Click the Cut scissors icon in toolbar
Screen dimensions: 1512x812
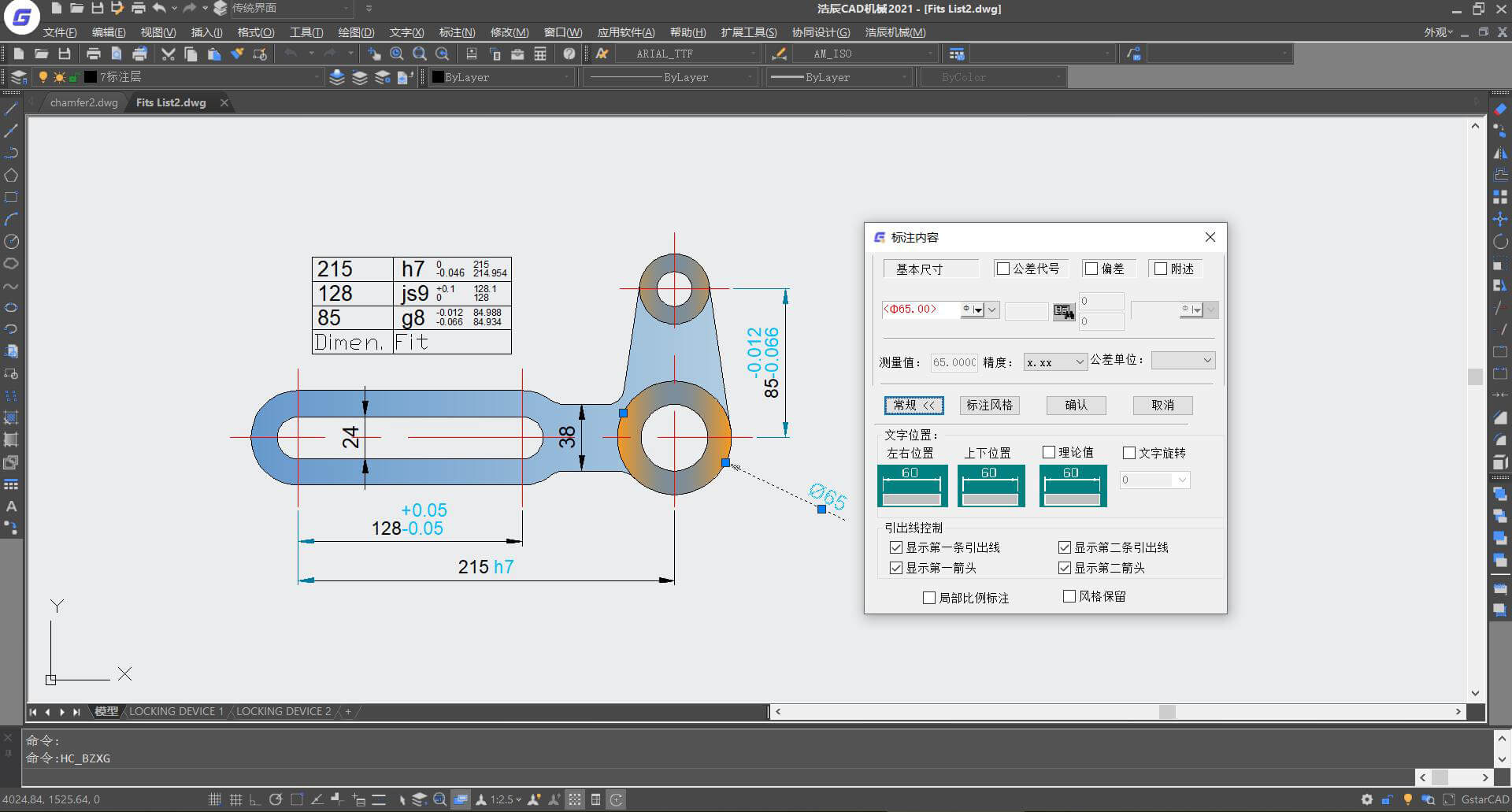tap(168, 54)
